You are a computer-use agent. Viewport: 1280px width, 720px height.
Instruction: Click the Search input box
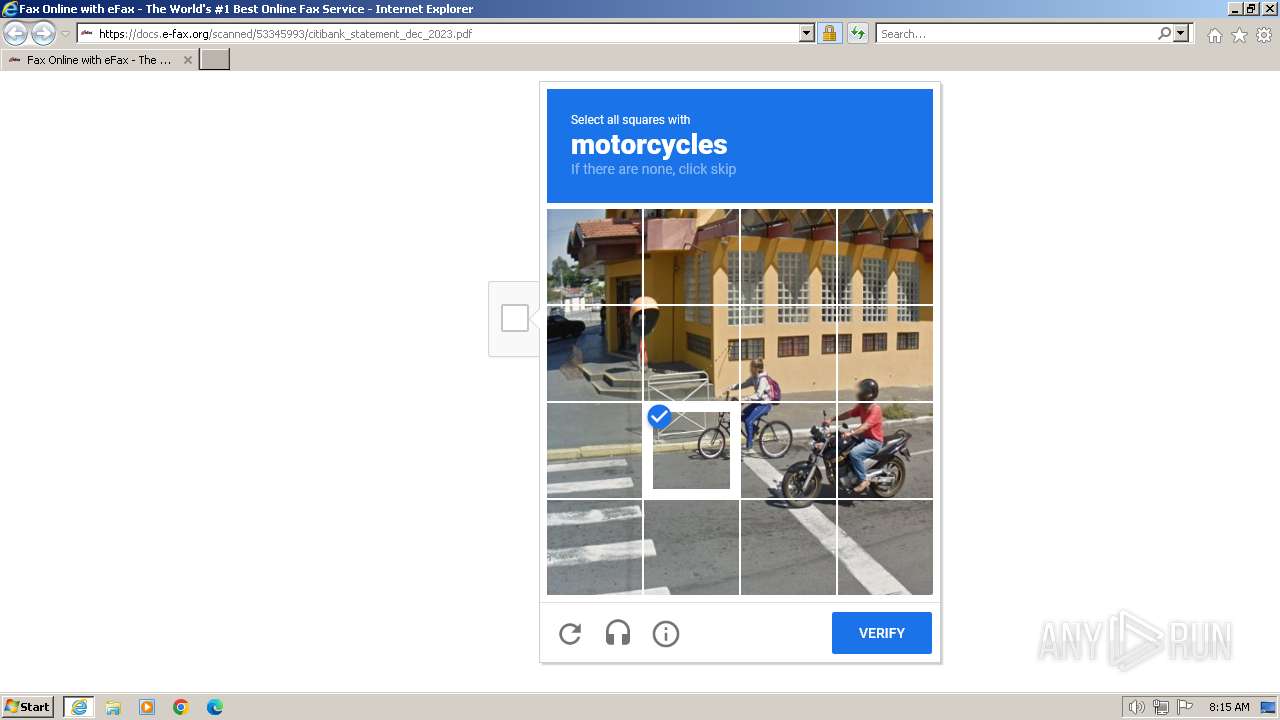pos(1016,34)
